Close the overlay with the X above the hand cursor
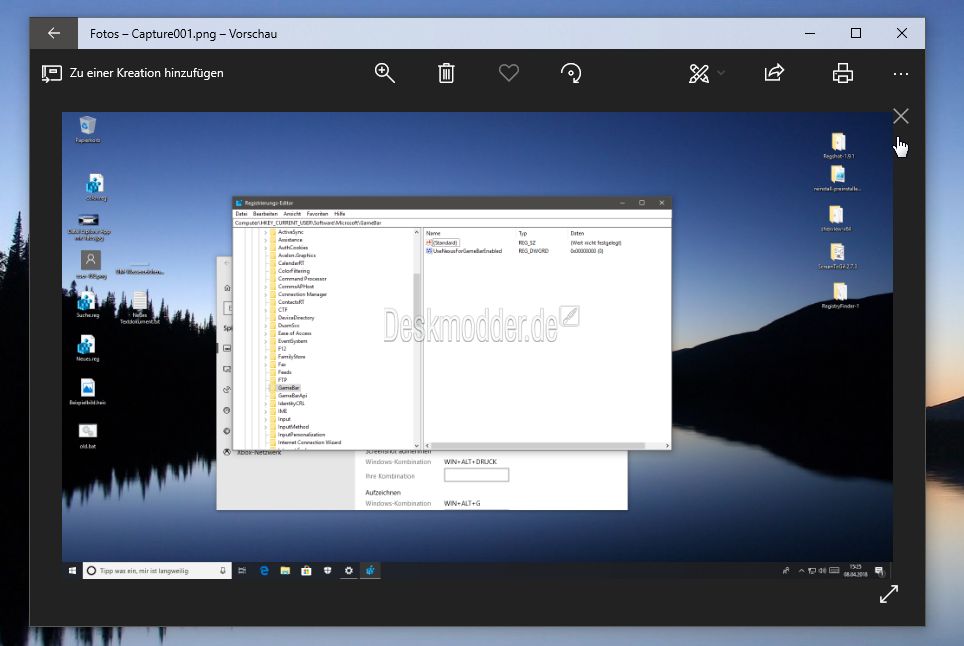Image resolution: width=964 pixels, height=646 pixels. coord(901,116)
